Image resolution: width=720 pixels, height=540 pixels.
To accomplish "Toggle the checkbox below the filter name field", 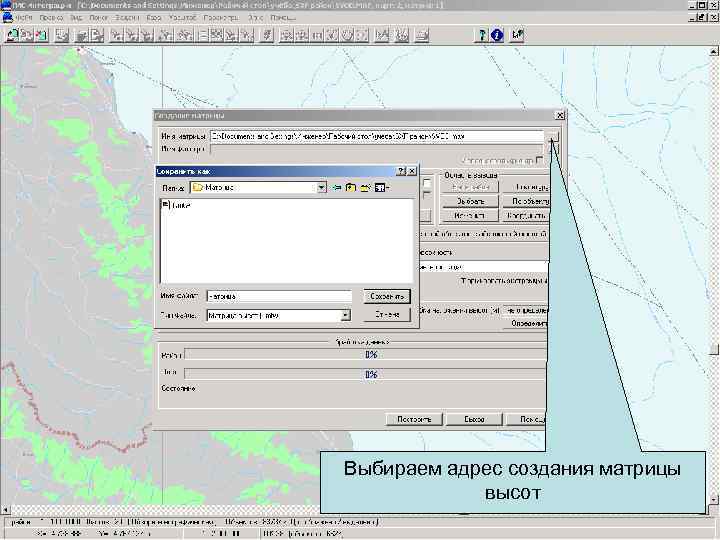I will pyautogui.click(x=539, y=160).
